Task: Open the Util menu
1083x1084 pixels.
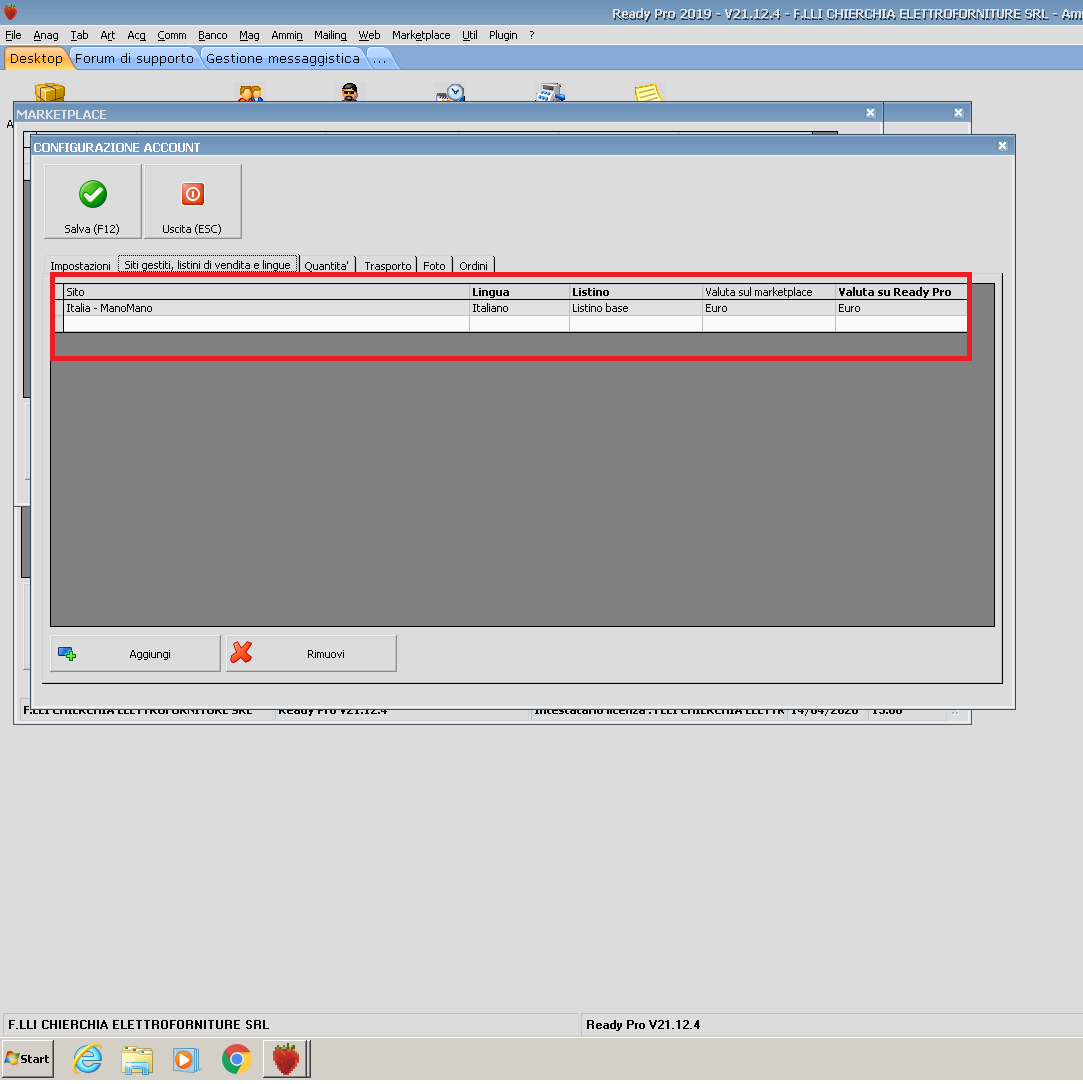Action: pyautogui.click(x=470, y=35)
